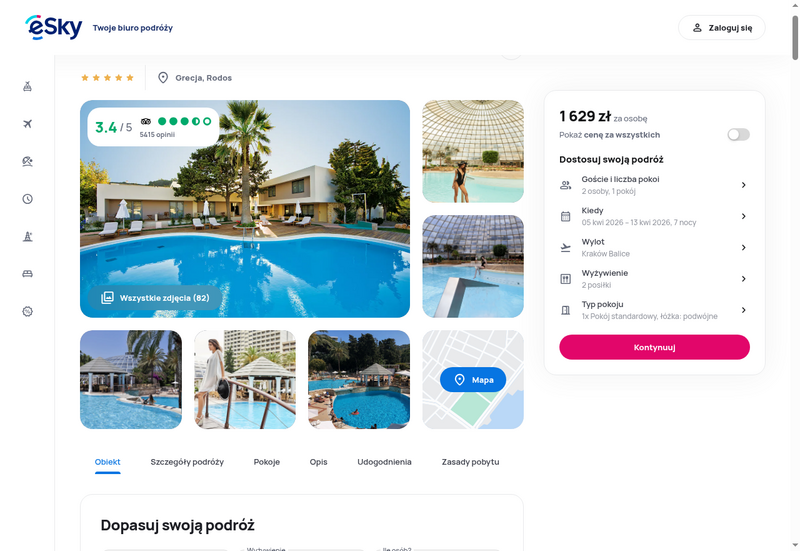This screenshot has height=551, width=800.
Task: Click Zaloguj się button
Action: [x=721, y=28]
